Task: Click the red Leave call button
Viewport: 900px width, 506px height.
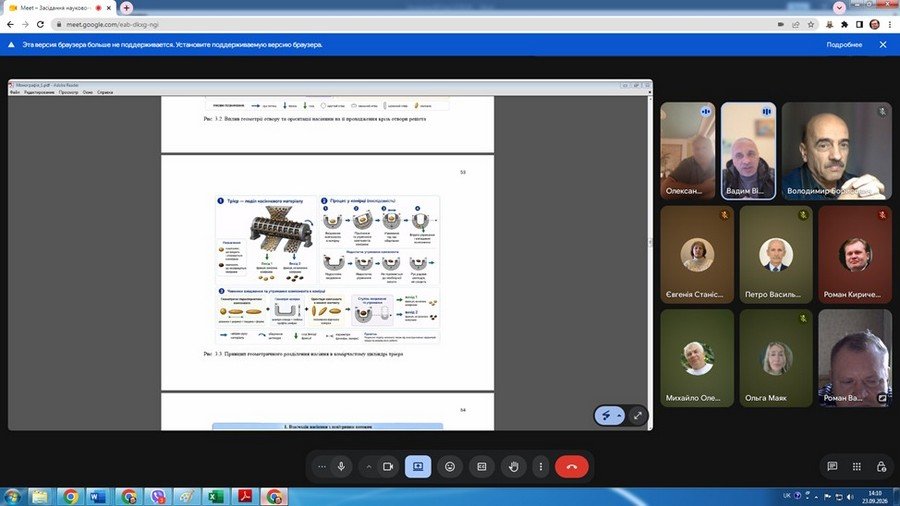Action: coord(571,466)
